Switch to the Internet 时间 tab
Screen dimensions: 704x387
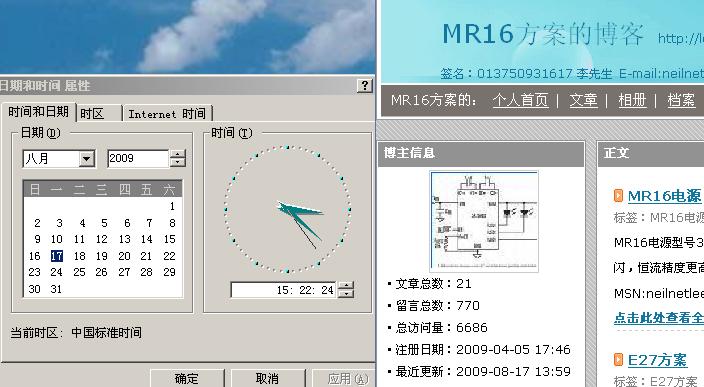(x=167, y=114)
